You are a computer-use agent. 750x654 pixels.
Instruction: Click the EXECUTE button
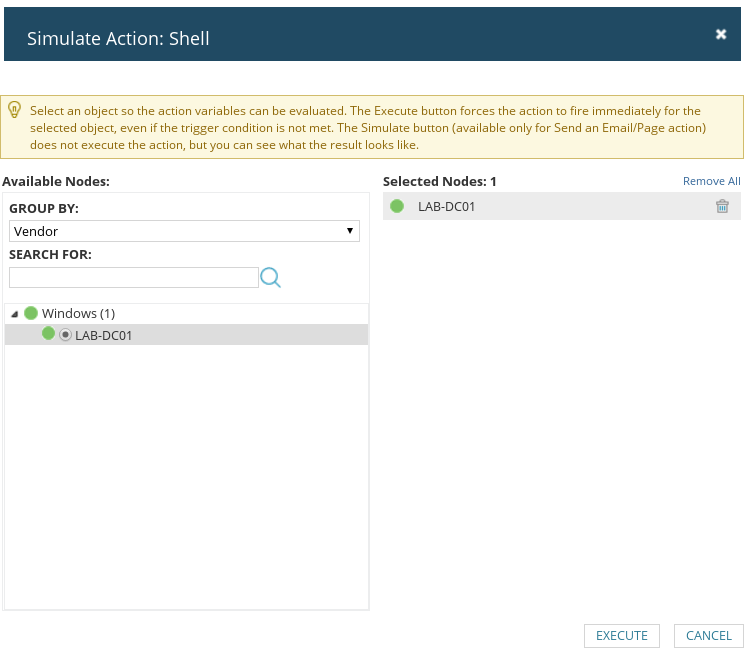coord(622,636)
